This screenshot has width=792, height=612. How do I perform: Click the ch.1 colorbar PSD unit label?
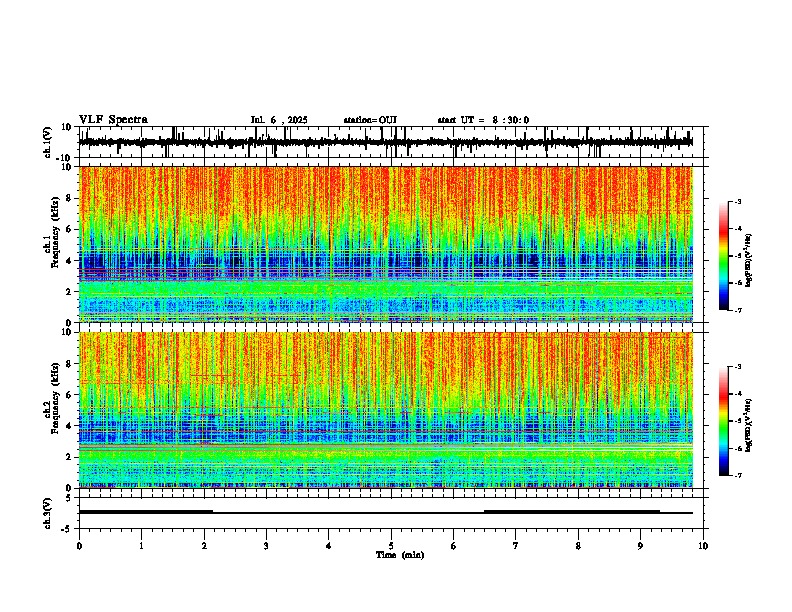pyautogui.click(x=748, y=261)
